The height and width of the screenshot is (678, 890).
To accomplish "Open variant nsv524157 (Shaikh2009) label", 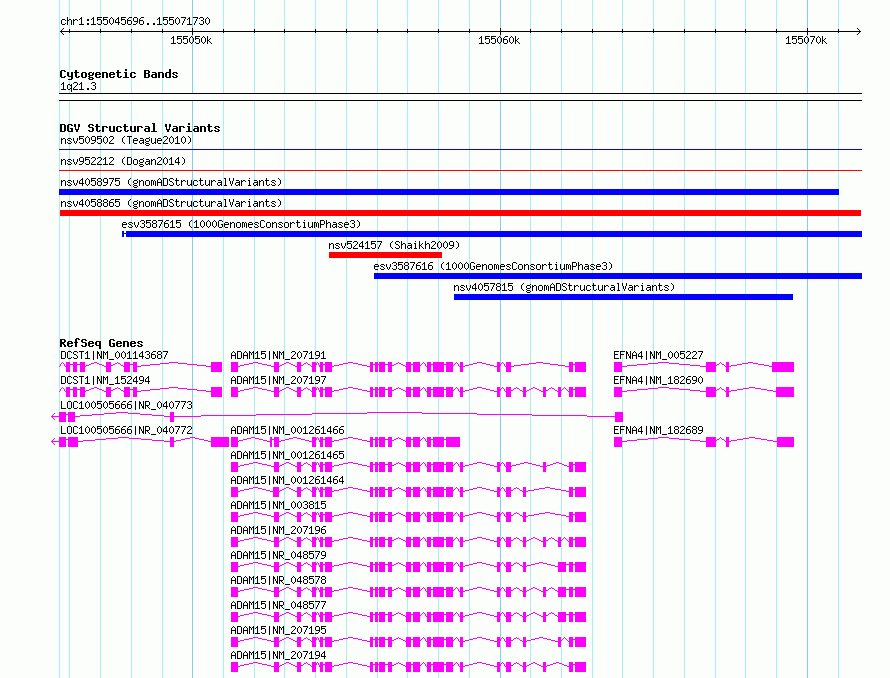I will pyautogui.click(x=394, y=245).
